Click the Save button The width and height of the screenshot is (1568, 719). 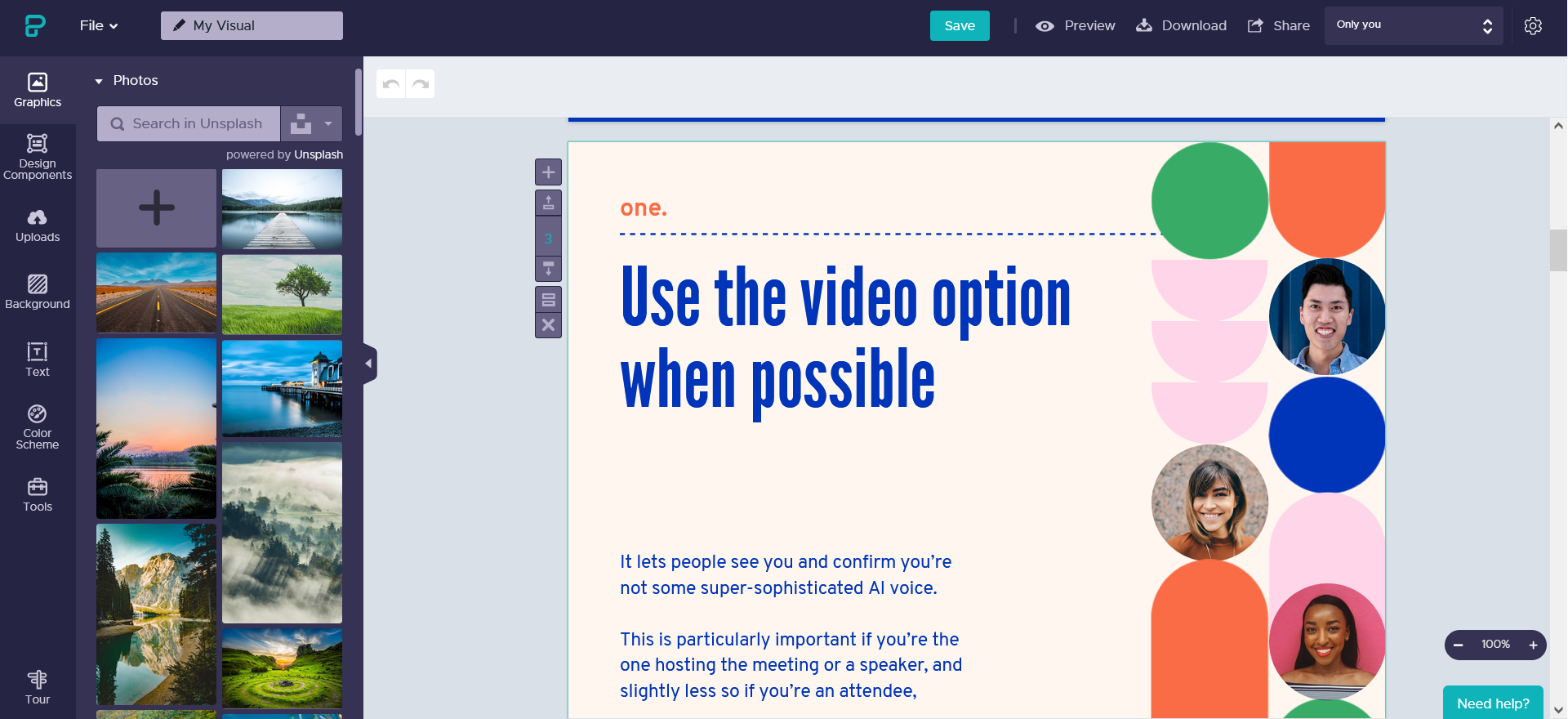click(x=960, y=26)
